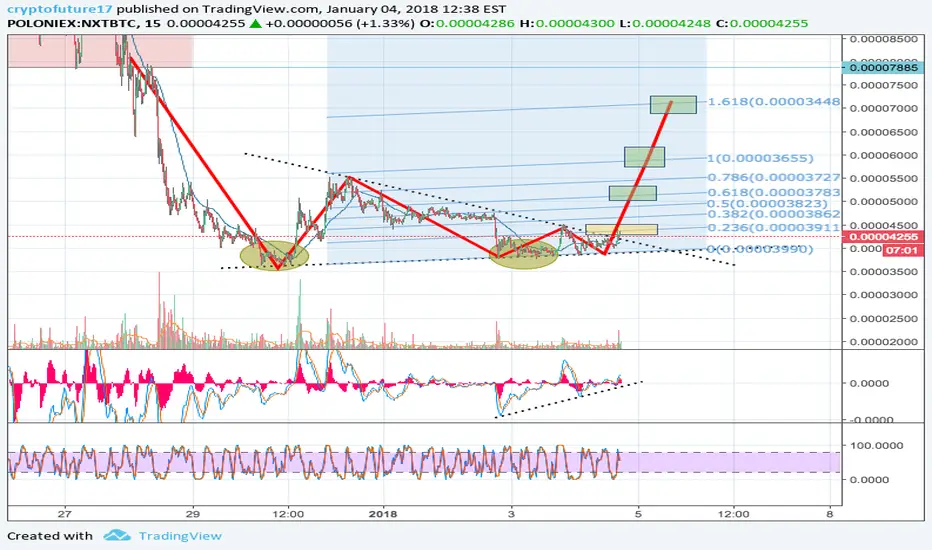
Task: Click the 0.00002500 price axis label
Action: 883,319
